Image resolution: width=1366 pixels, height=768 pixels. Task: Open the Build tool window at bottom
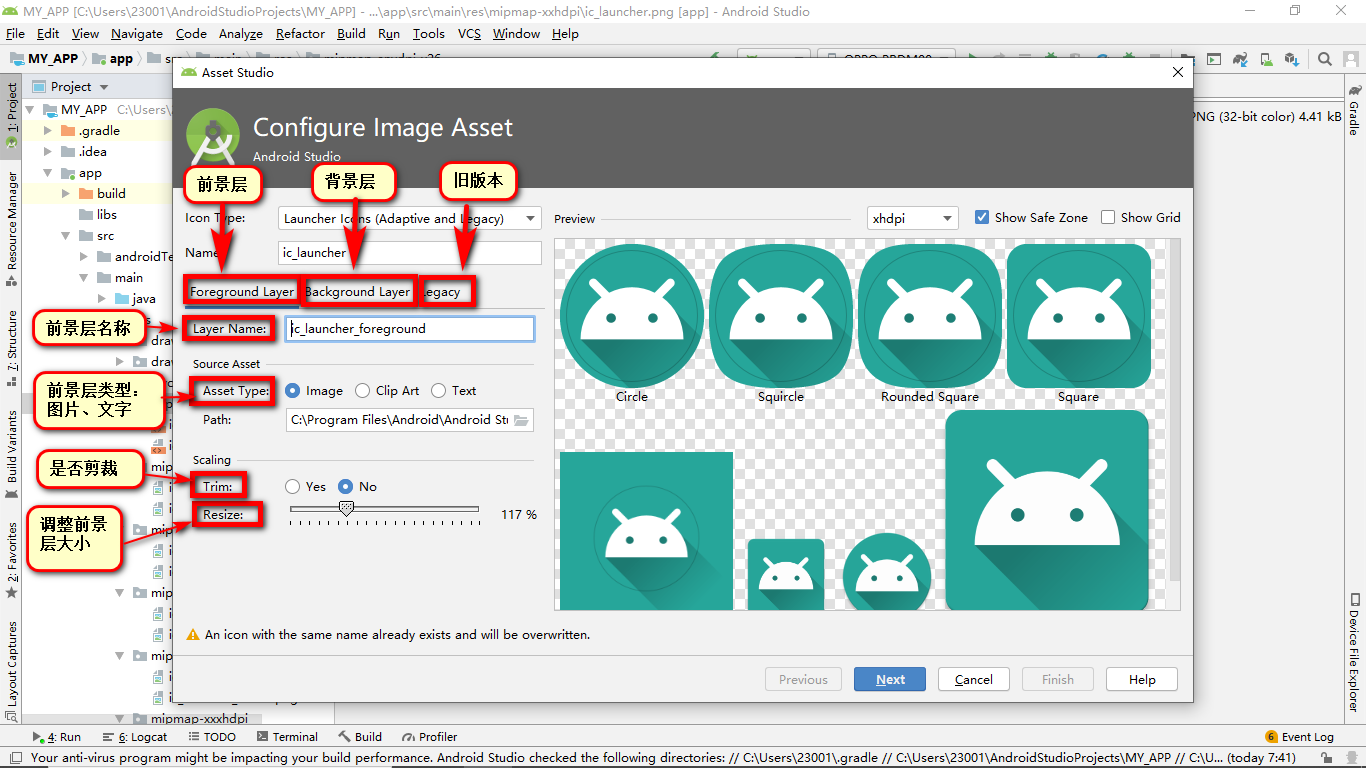click(x=360, y=737)
